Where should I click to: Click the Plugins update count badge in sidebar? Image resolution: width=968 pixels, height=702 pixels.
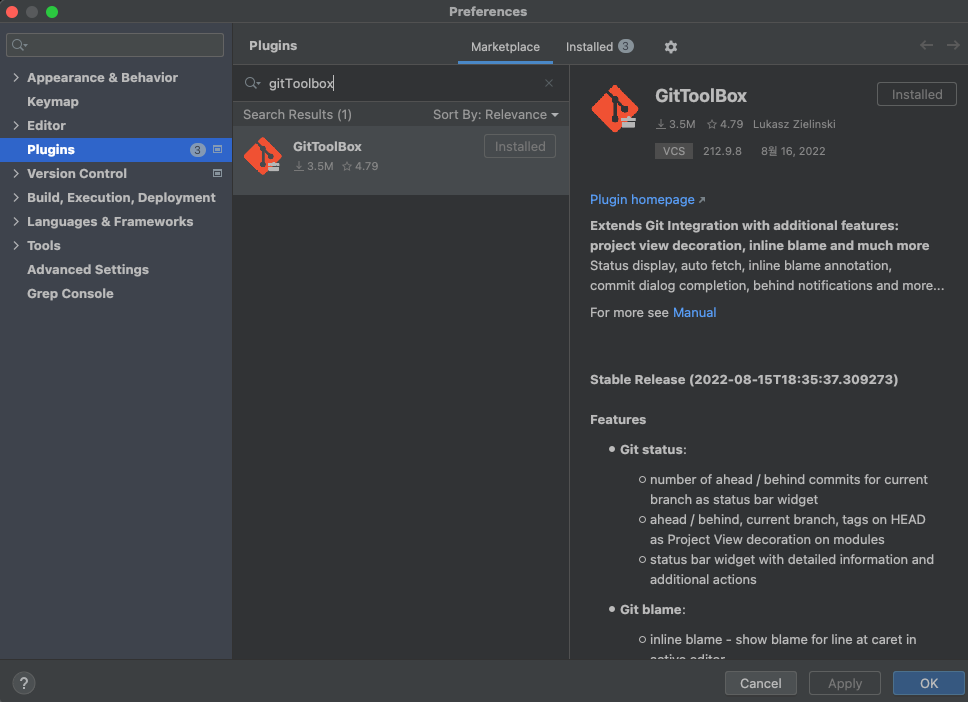tap(198, 149)
